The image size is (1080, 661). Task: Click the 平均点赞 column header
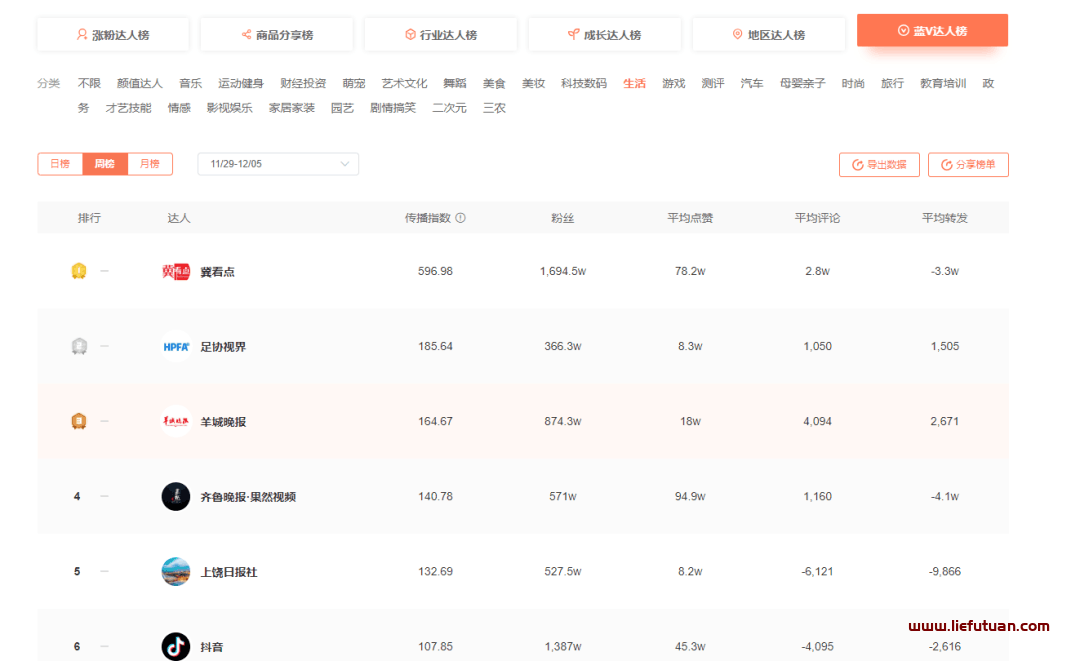point(690,218)
